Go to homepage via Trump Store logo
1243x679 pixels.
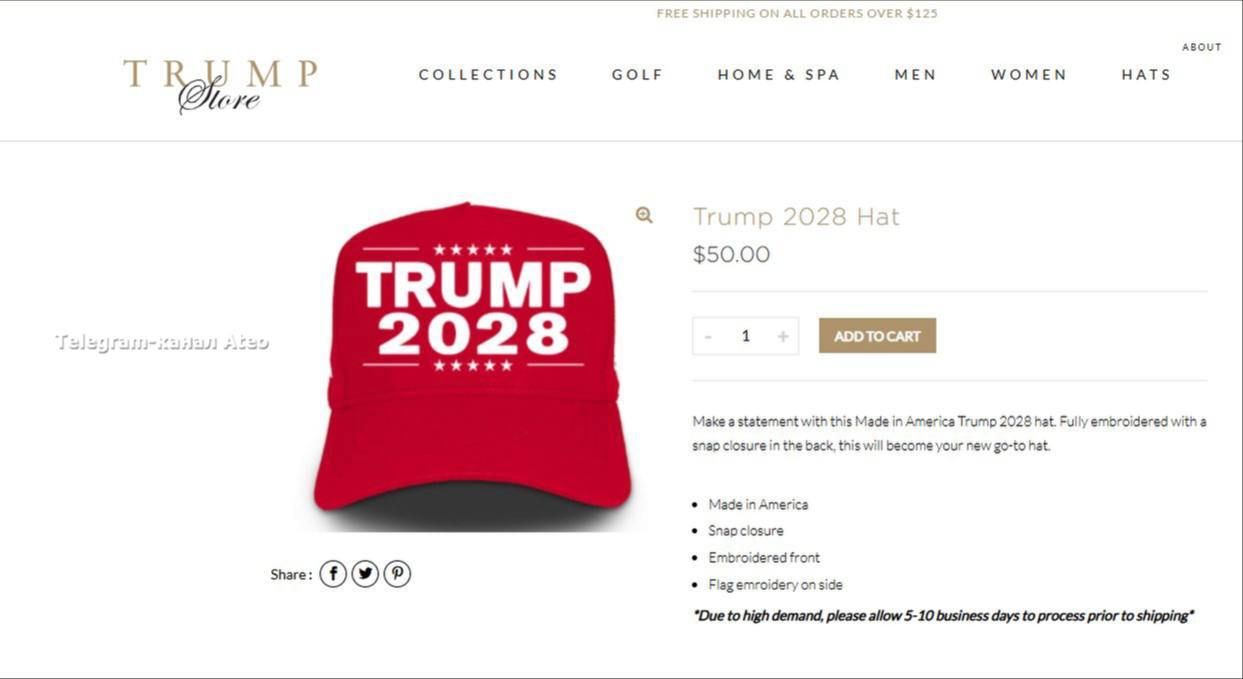(220, 85)
